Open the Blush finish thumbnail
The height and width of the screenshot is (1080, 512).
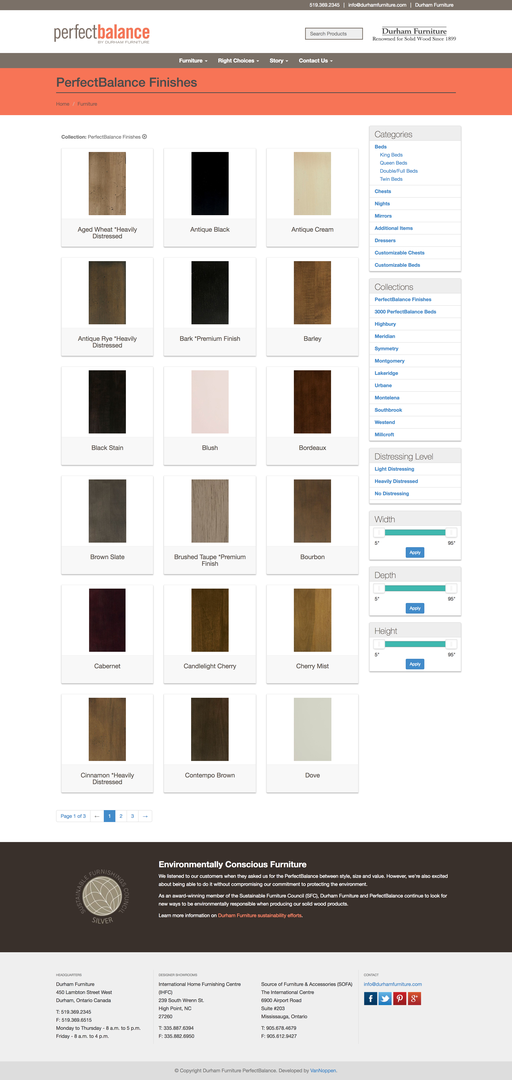209,402
